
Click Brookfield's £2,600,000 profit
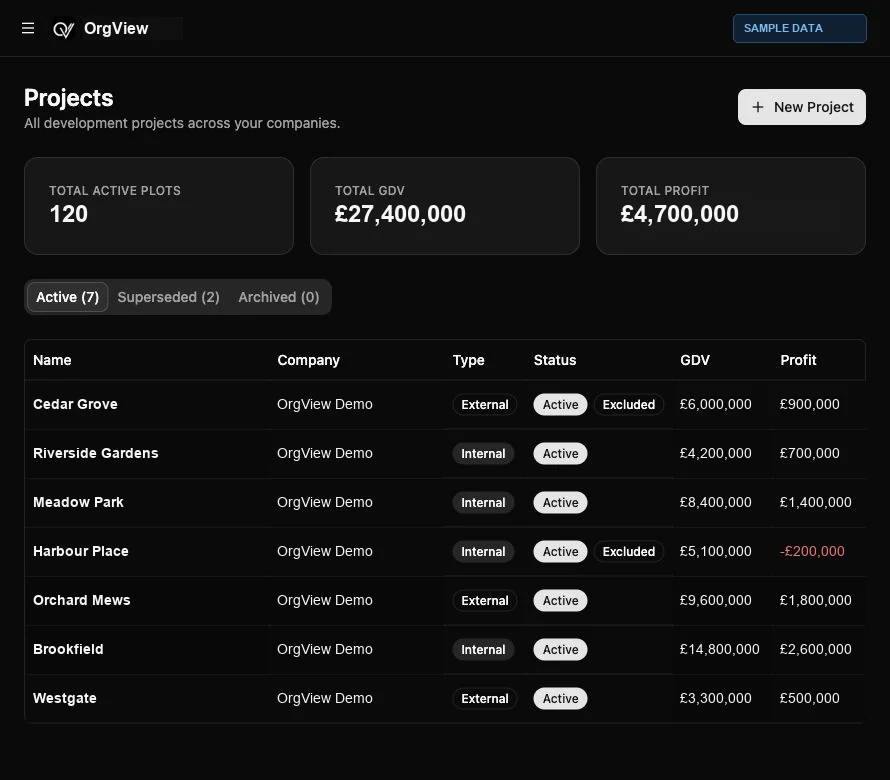(815, 649)
